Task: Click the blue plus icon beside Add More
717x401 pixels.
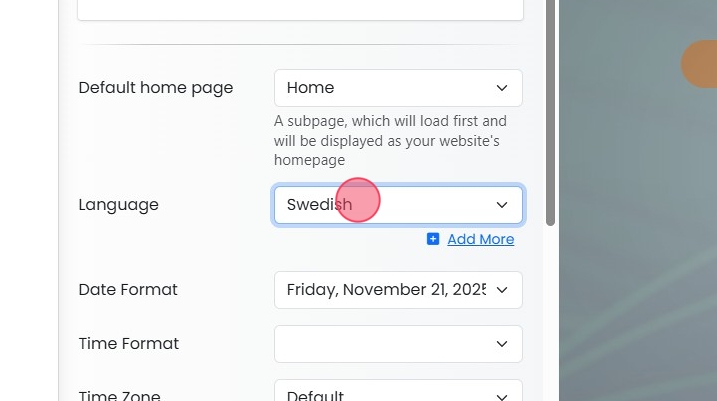Action: point(433,239)
